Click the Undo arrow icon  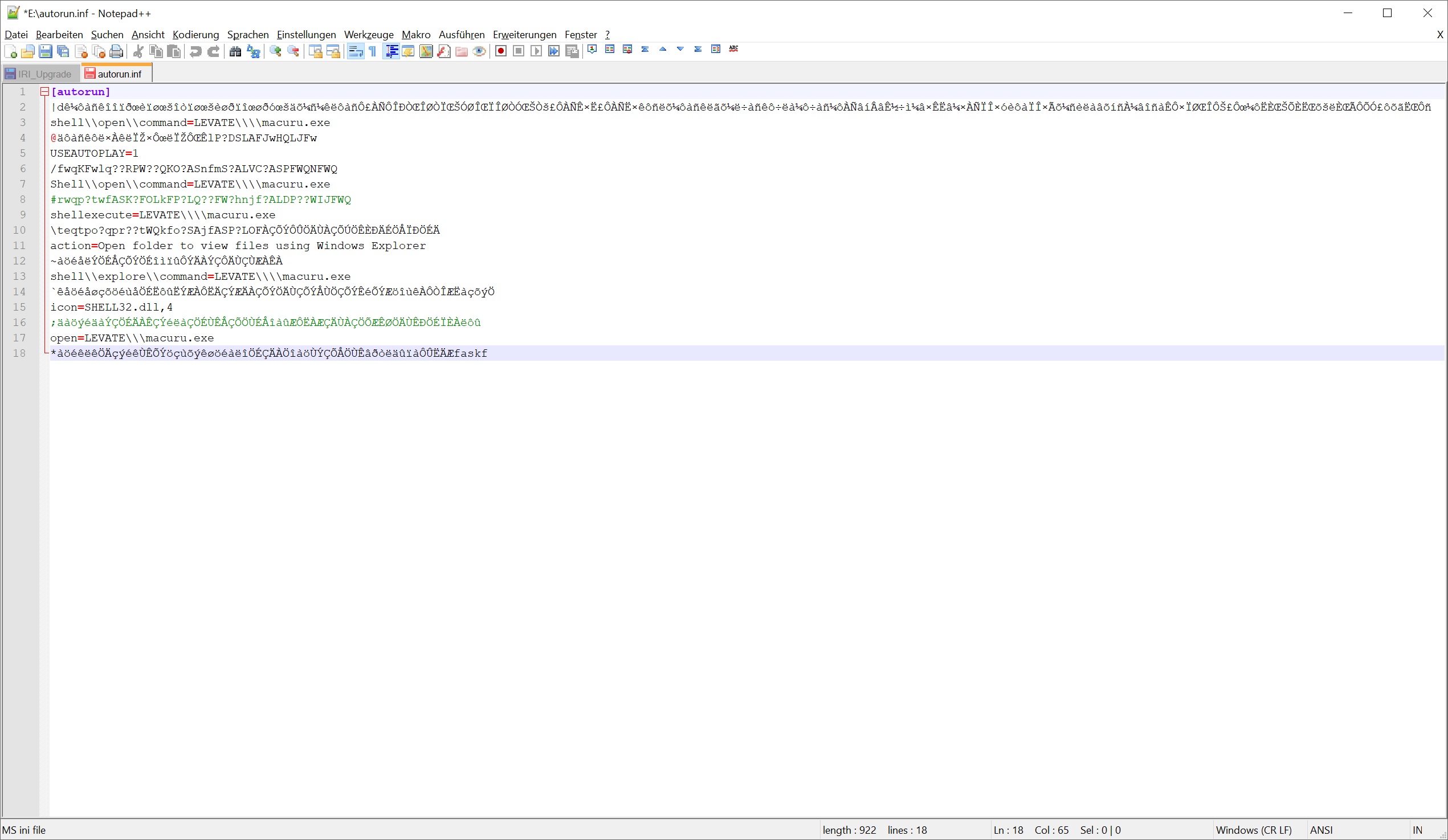[x=195, y=52]
